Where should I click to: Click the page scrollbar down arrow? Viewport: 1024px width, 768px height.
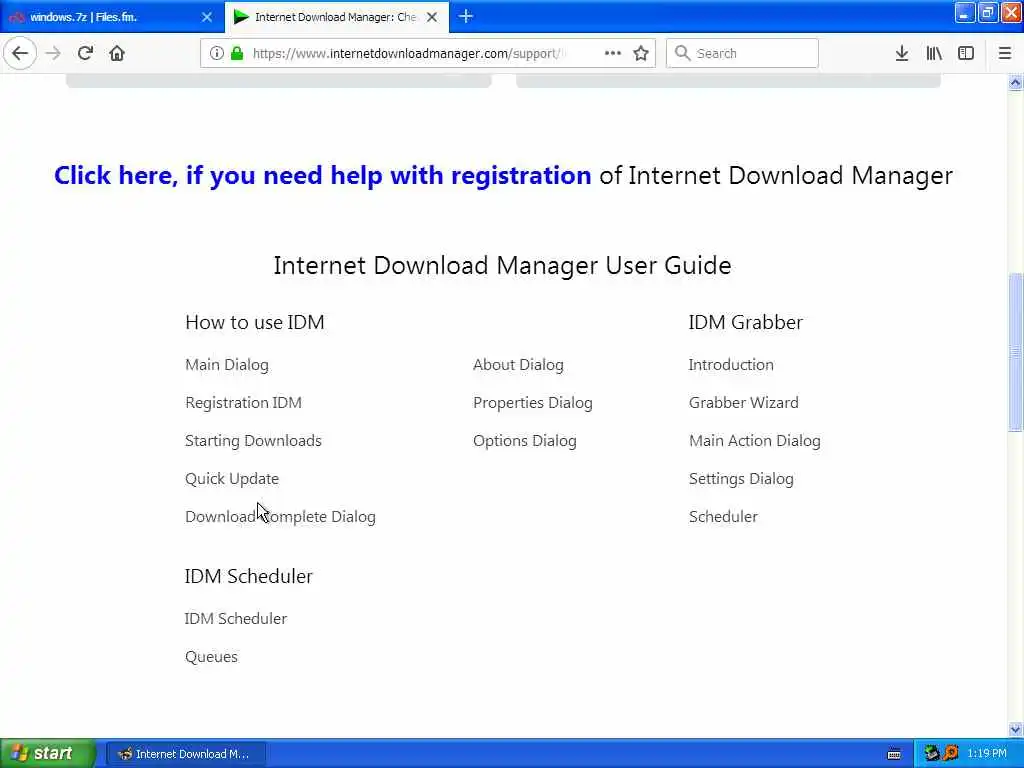[1015, 729]
